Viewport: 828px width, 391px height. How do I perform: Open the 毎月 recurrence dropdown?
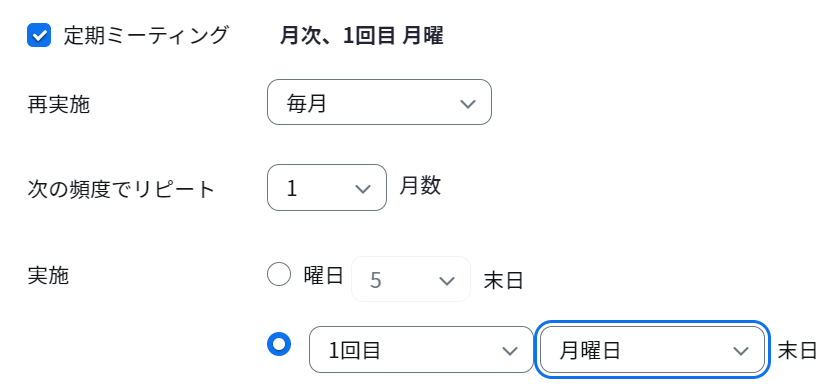(x=379, y=102)
